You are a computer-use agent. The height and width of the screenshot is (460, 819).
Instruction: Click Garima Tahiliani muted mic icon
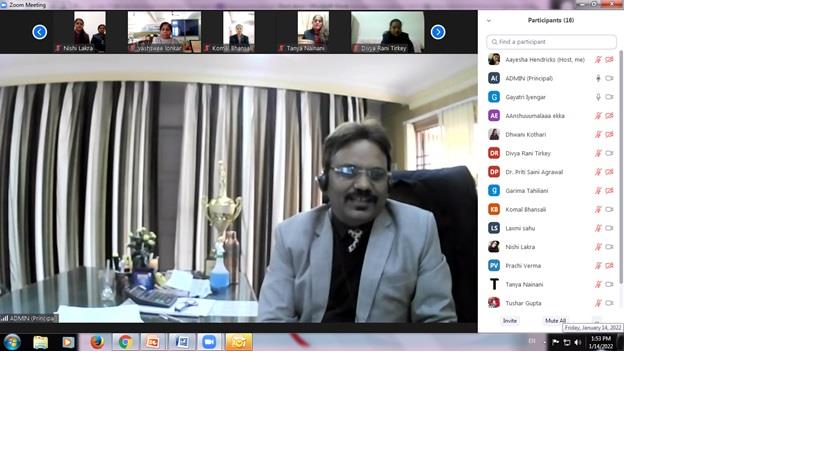coord(598,191)
